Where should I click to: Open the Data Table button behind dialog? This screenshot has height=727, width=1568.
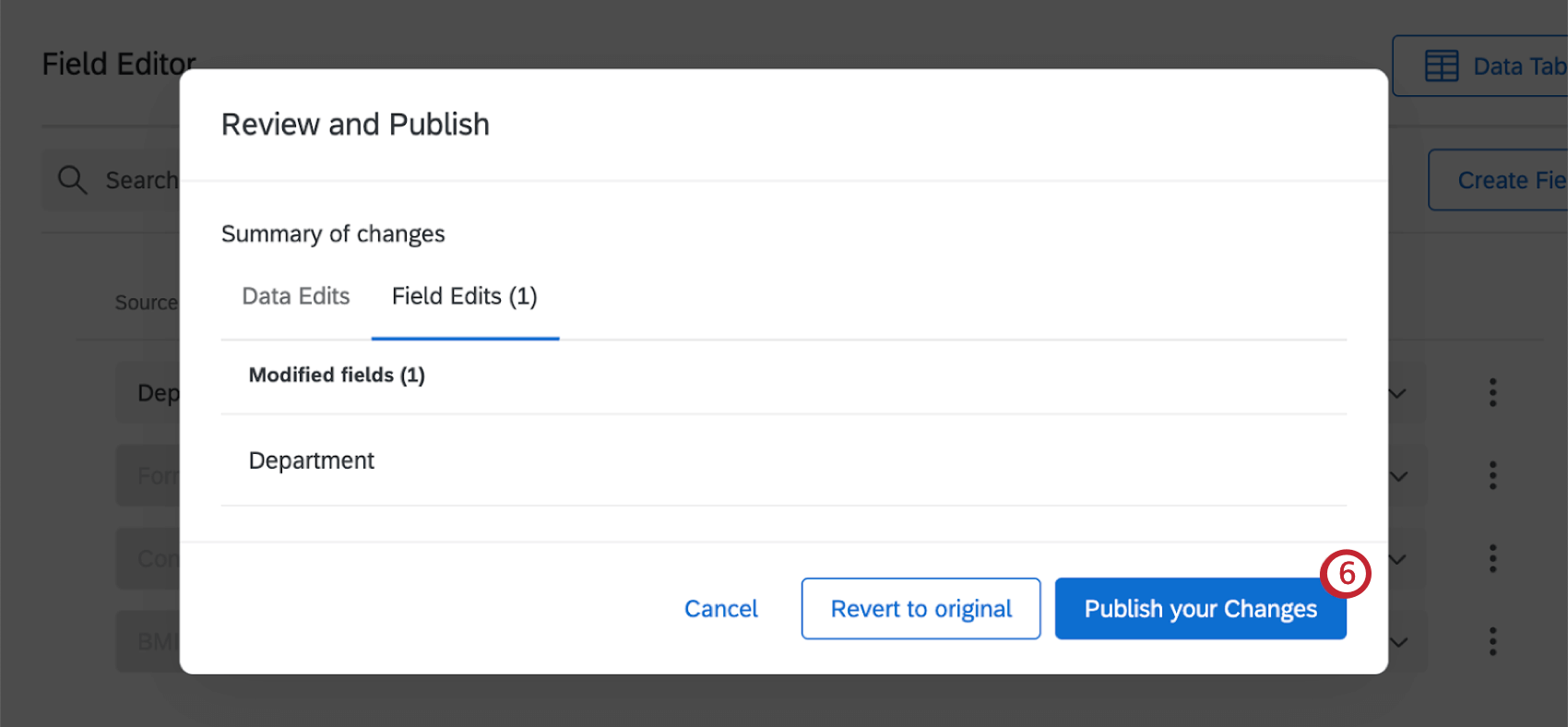1480,66
